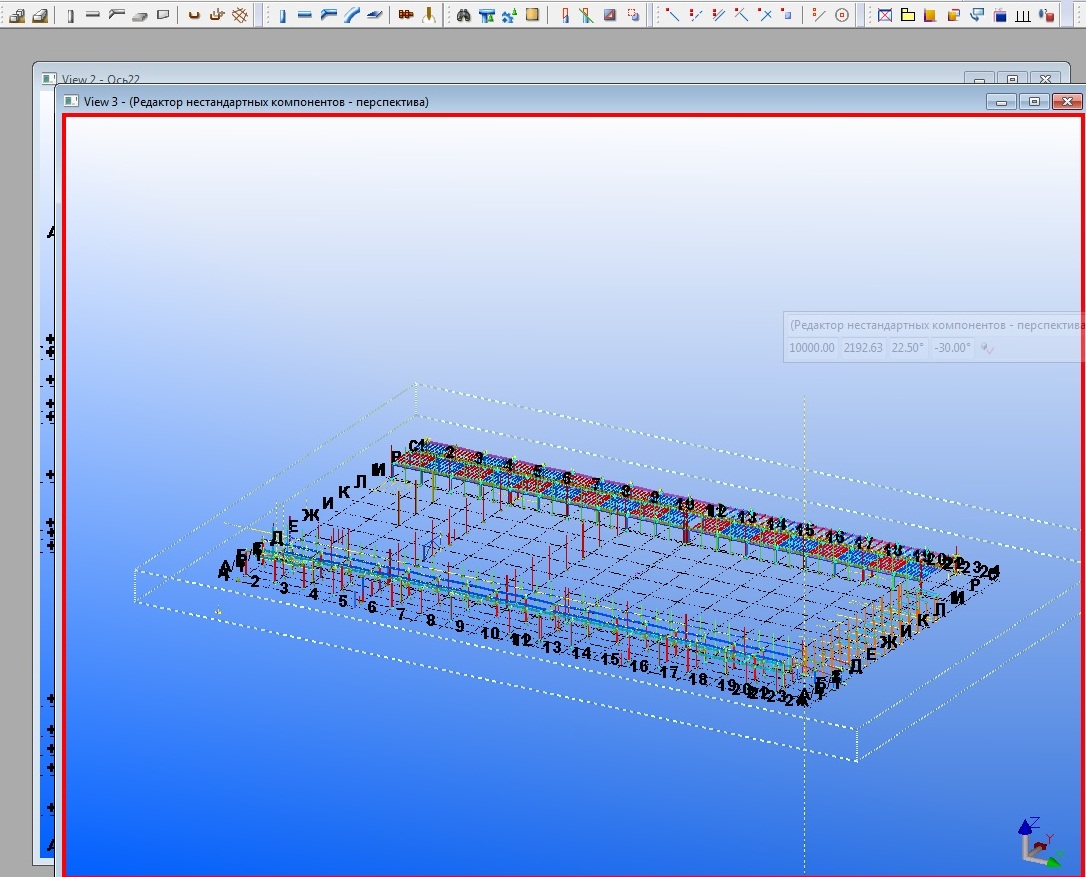Choose the gray concrete beam tool

(x=93, y=15)
